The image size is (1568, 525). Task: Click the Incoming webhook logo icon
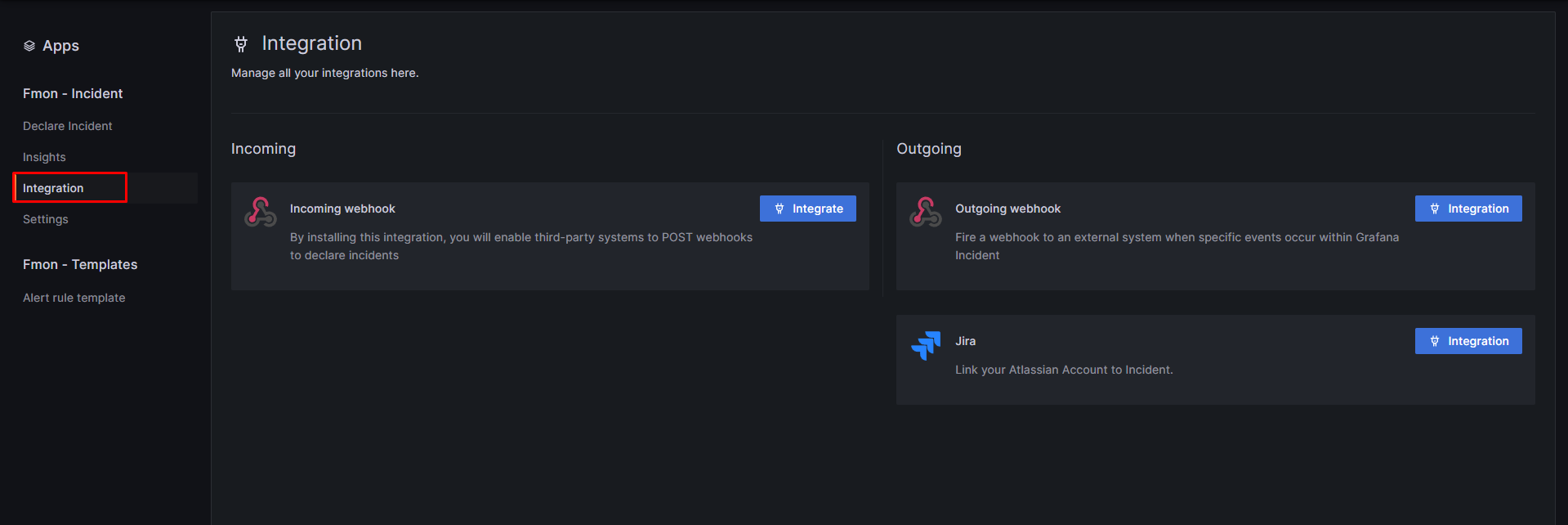[261, 212]
